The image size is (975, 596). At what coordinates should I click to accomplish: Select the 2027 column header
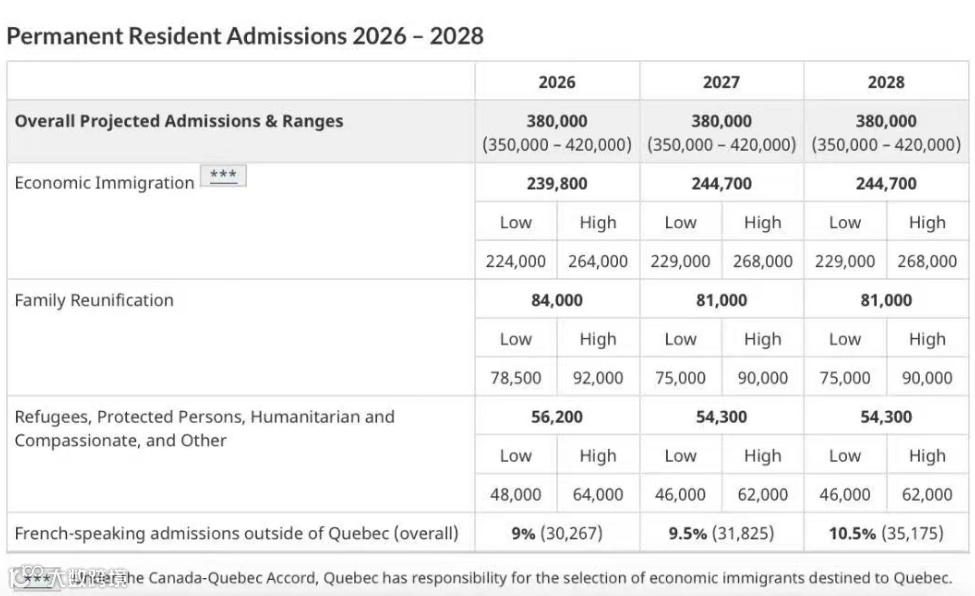[x=721, y=82]
